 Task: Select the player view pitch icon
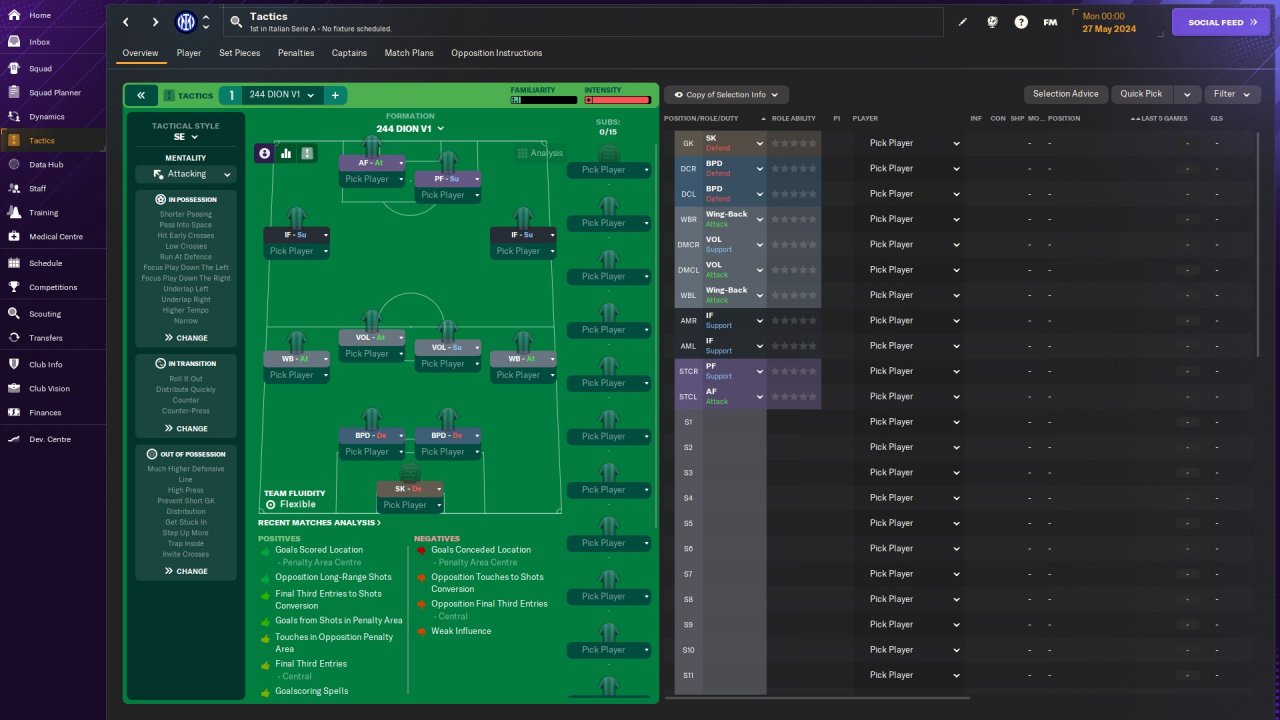264,153
